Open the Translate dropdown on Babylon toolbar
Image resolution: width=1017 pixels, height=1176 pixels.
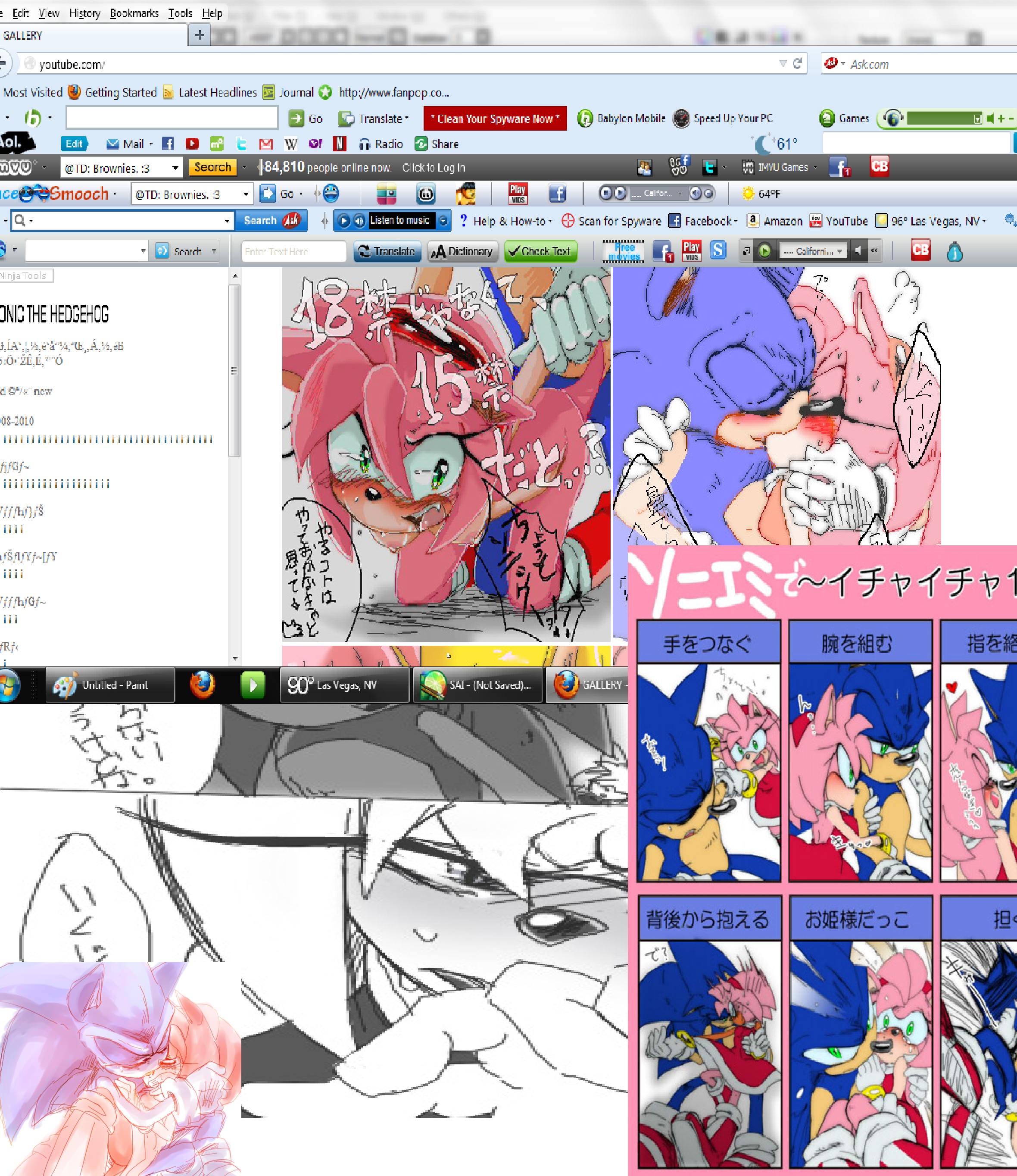click(x=407, y=119)
